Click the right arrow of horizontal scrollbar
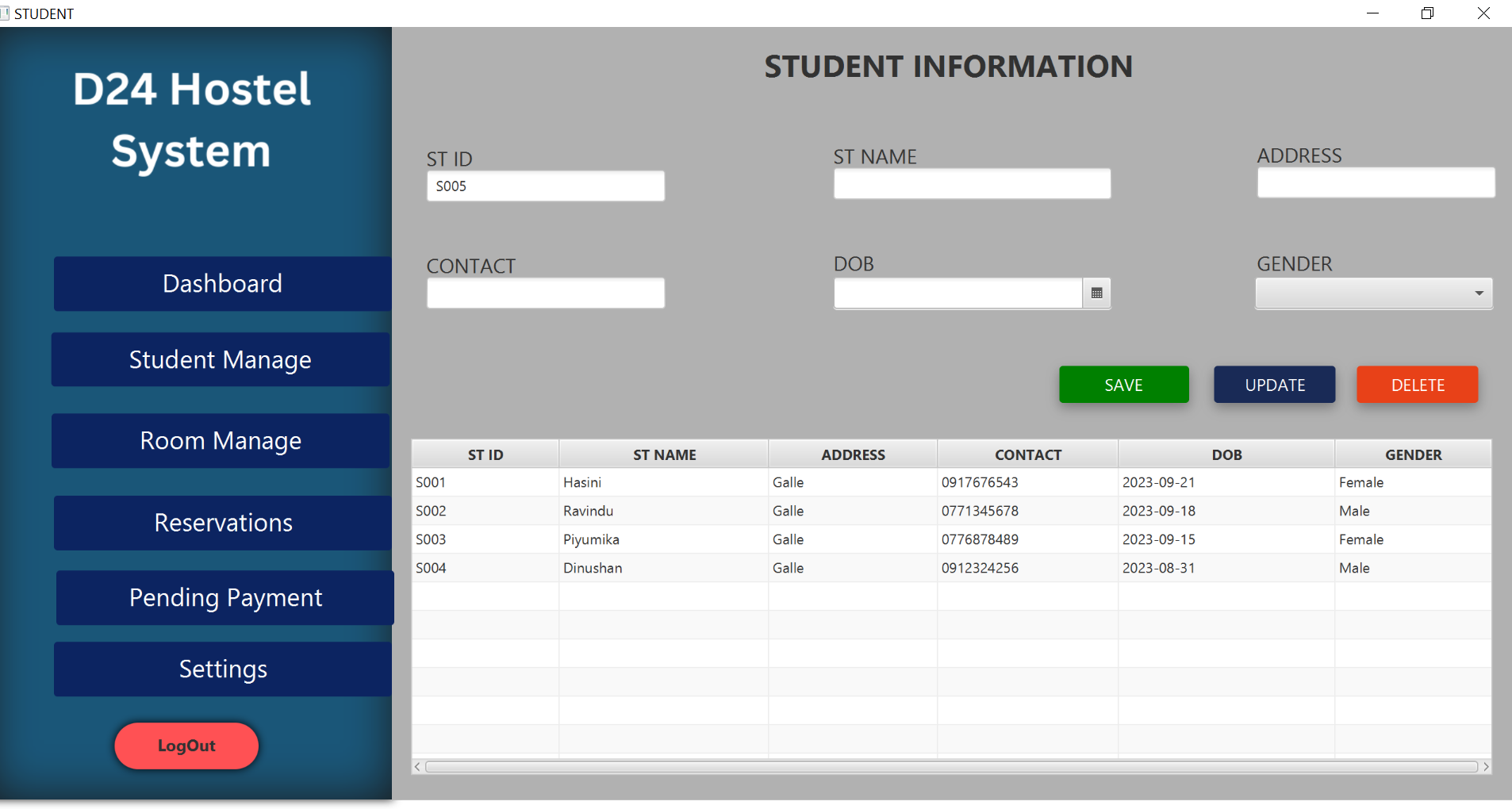Screen dimensions: 1512x809 tap(1486, 767)
